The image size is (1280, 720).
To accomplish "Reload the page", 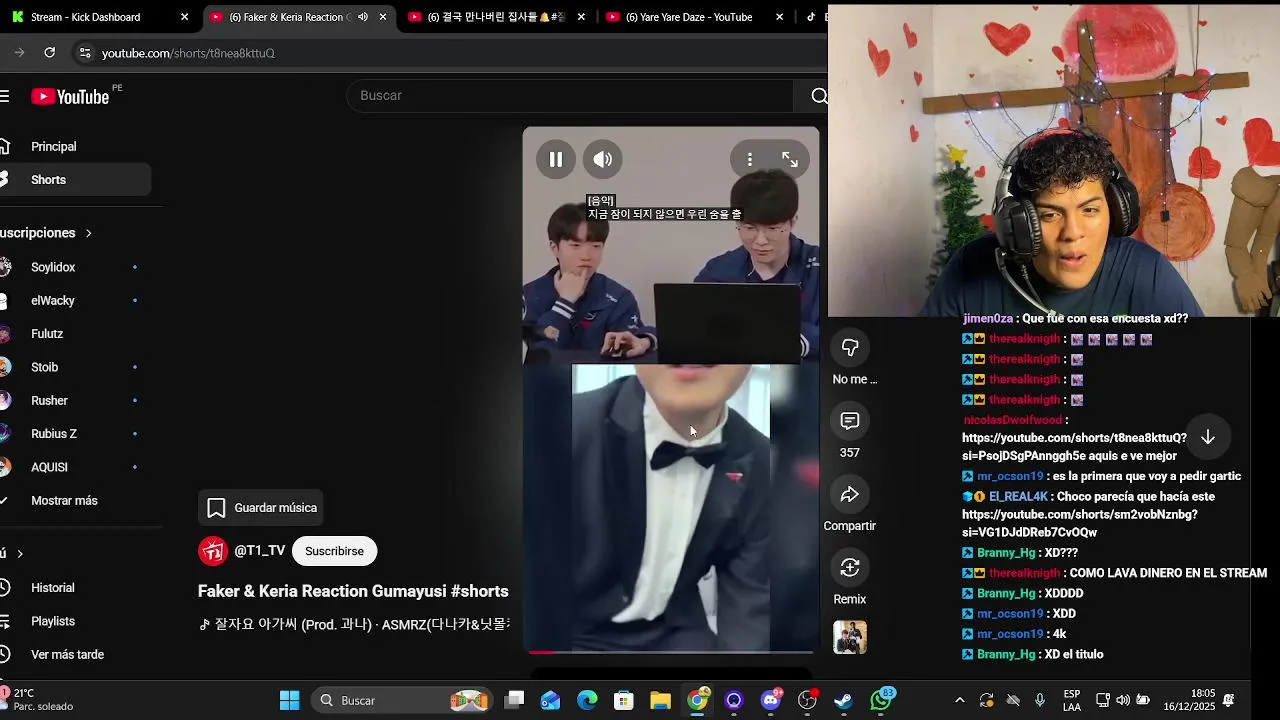I will (49, 53).
